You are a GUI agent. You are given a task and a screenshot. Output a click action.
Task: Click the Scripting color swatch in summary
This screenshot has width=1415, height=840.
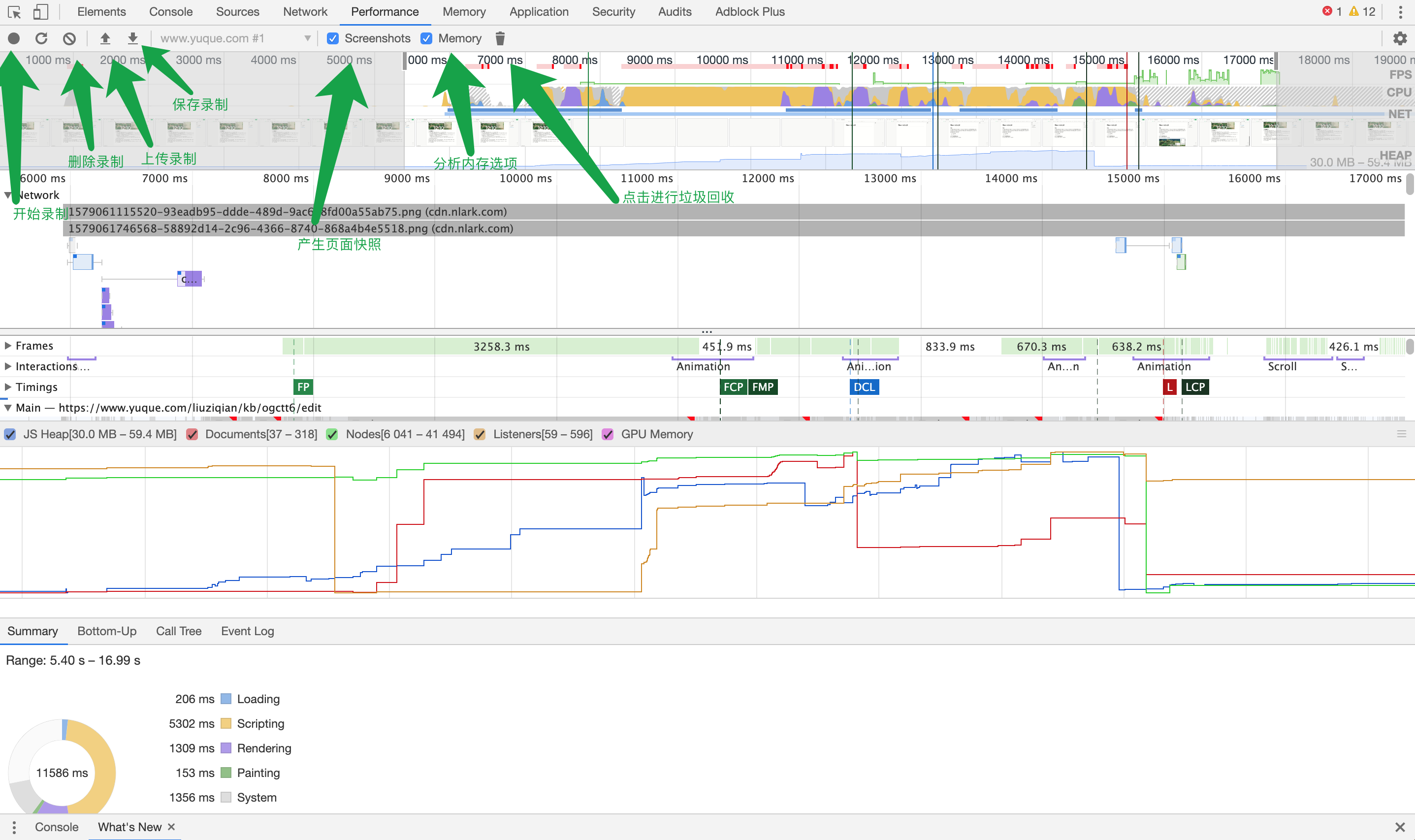coord(226,723)
